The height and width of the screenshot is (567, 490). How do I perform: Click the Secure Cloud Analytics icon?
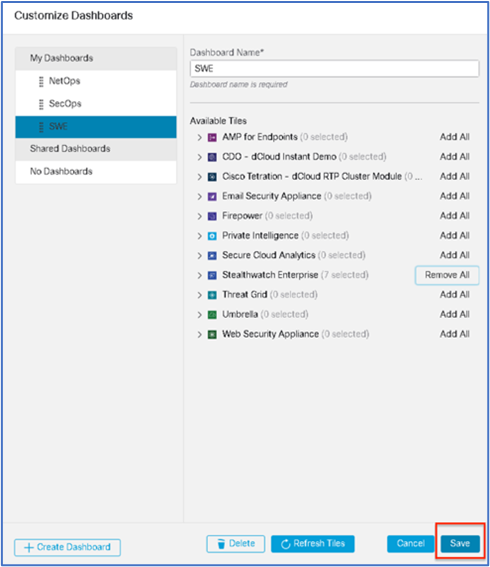click(212, 256)
